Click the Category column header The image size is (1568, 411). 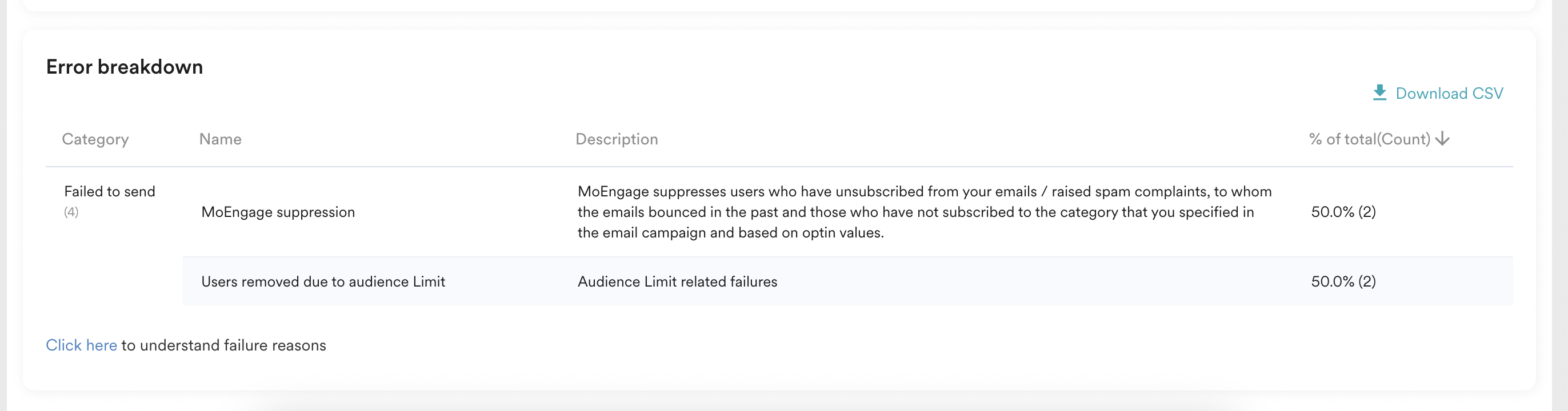point(95,139)
